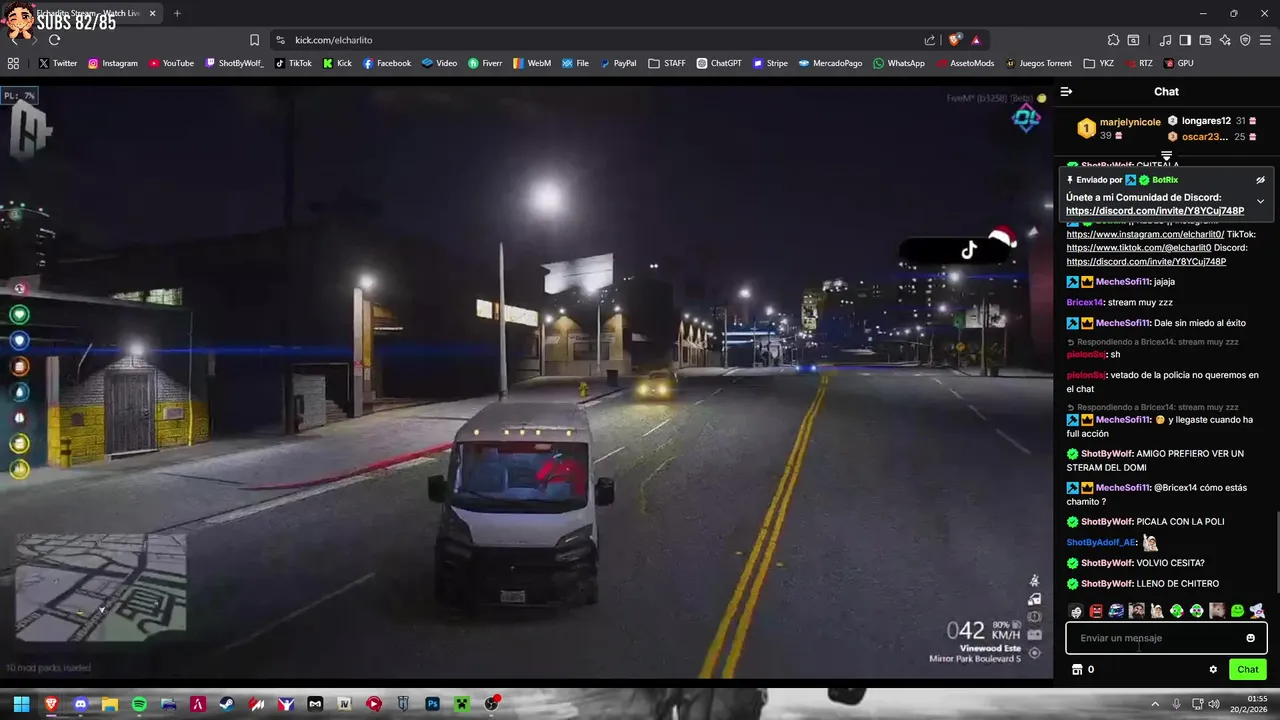Pick the first emote in quick row
1280x720 pixels.
1076,610
